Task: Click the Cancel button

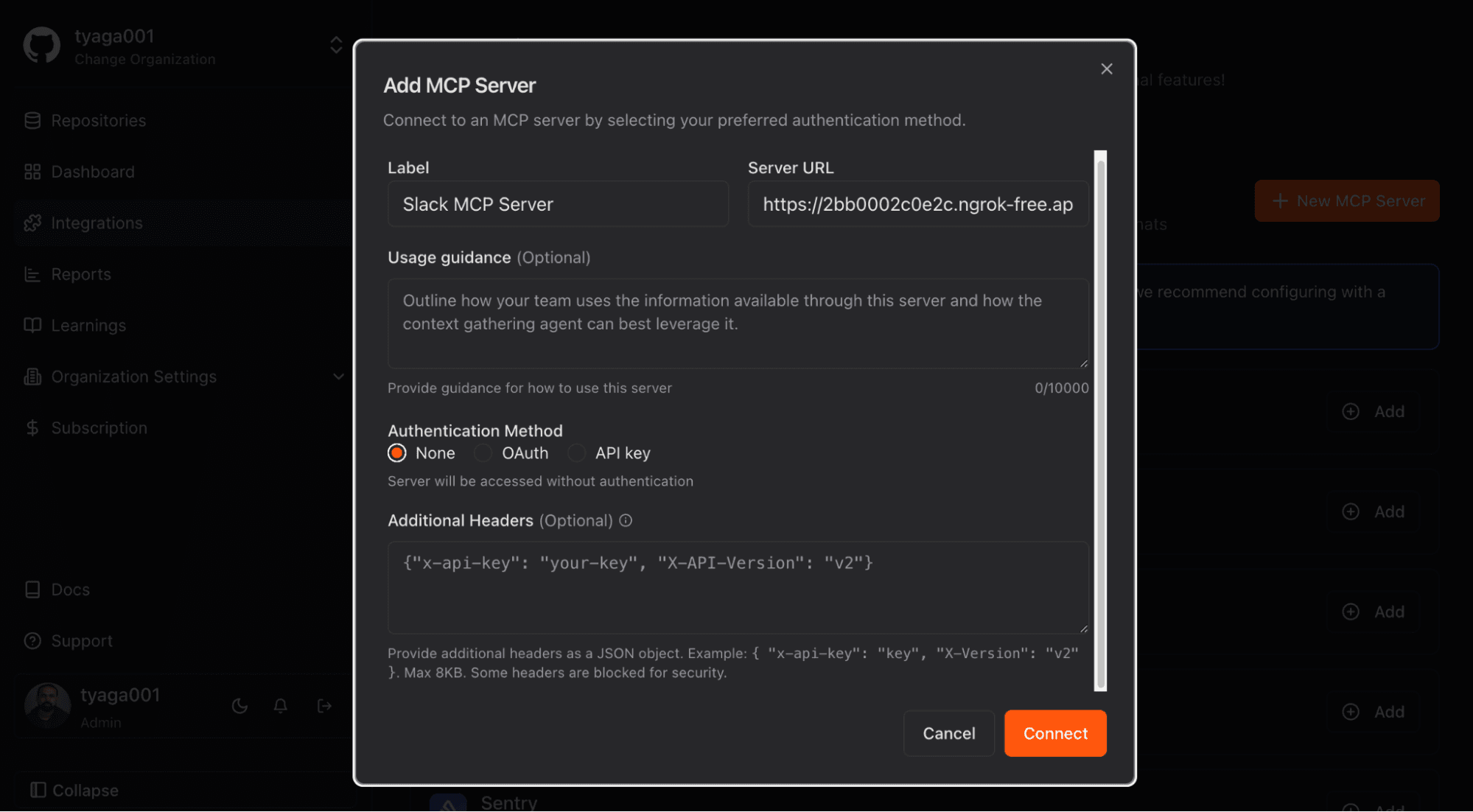Action: coord(948,733)
